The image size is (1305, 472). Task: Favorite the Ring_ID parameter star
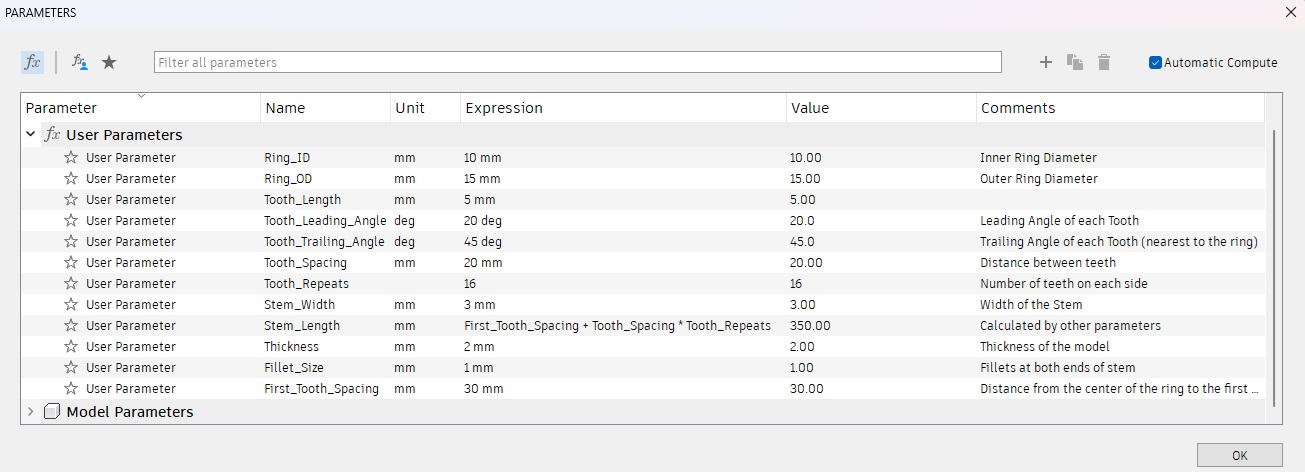click(71, 157)
